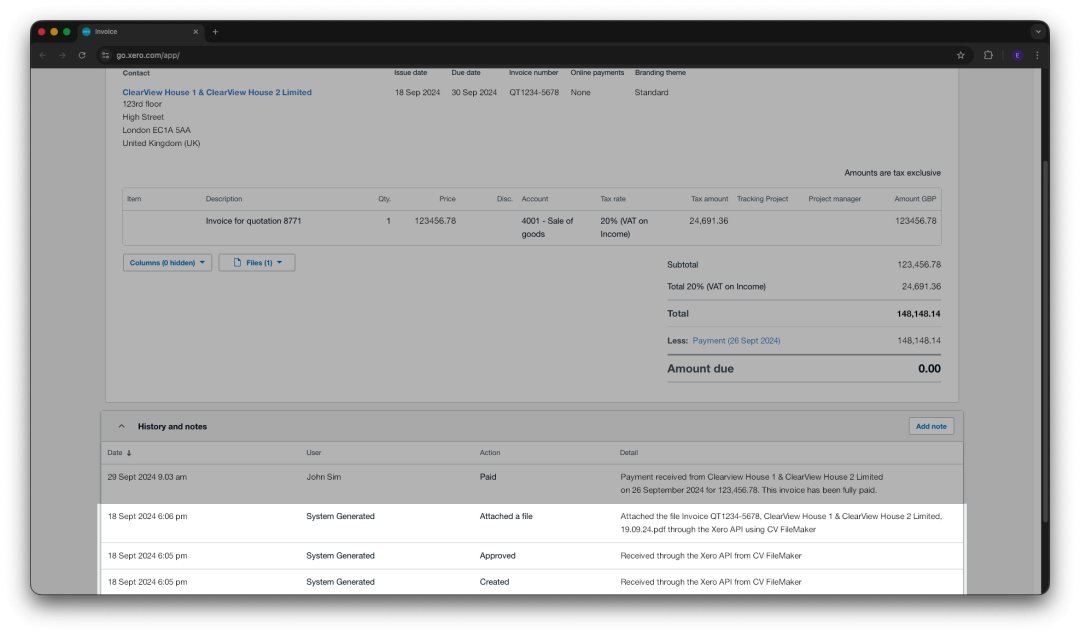The image size is (1080, 634).
Task: Close the Invoice browser tab
Action: tap(195, 32)
